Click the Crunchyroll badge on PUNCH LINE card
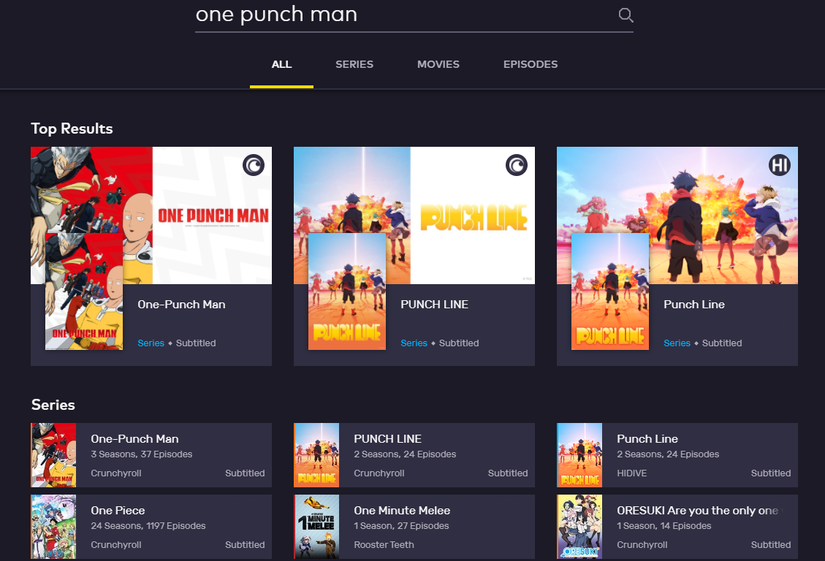This screenshot has width=825, height=561. (516, 165)
